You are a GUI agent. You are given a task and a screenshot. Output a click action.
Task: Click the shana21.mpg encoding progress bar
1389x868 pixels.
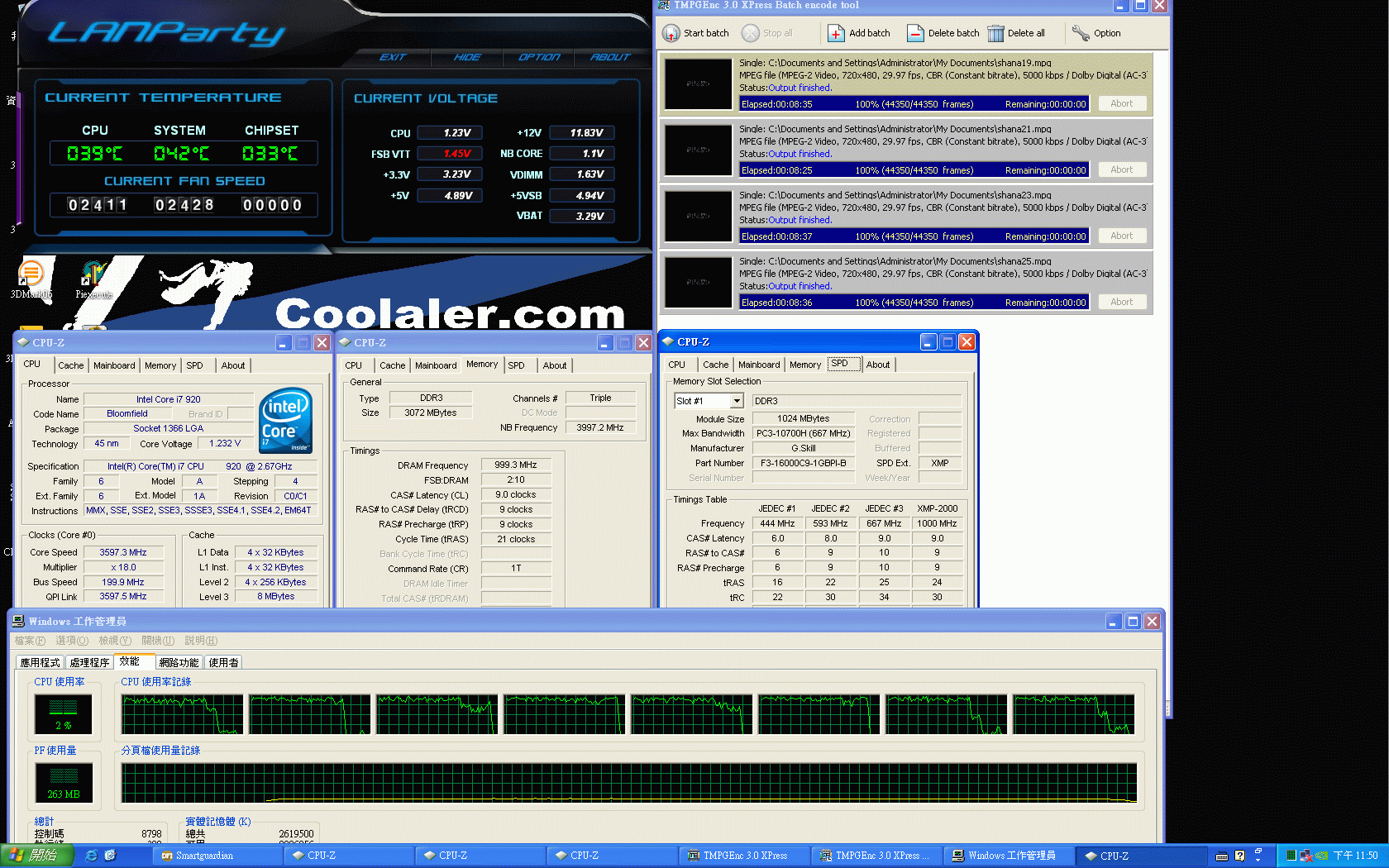coord(914,170)
